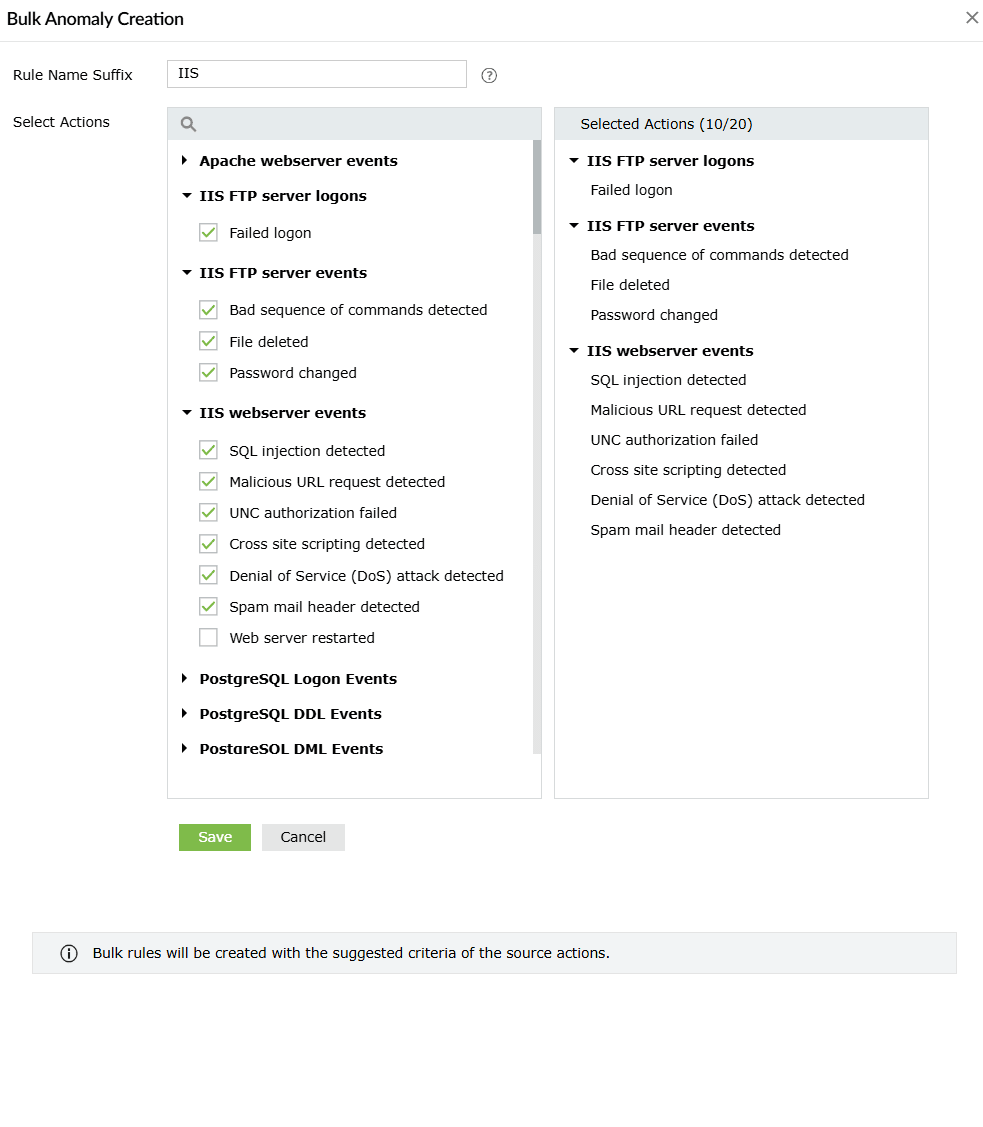Screen dimensions: 983x1127
Task: Select File deleted in Selected Actions panel
Action: (x=630, y=285)
